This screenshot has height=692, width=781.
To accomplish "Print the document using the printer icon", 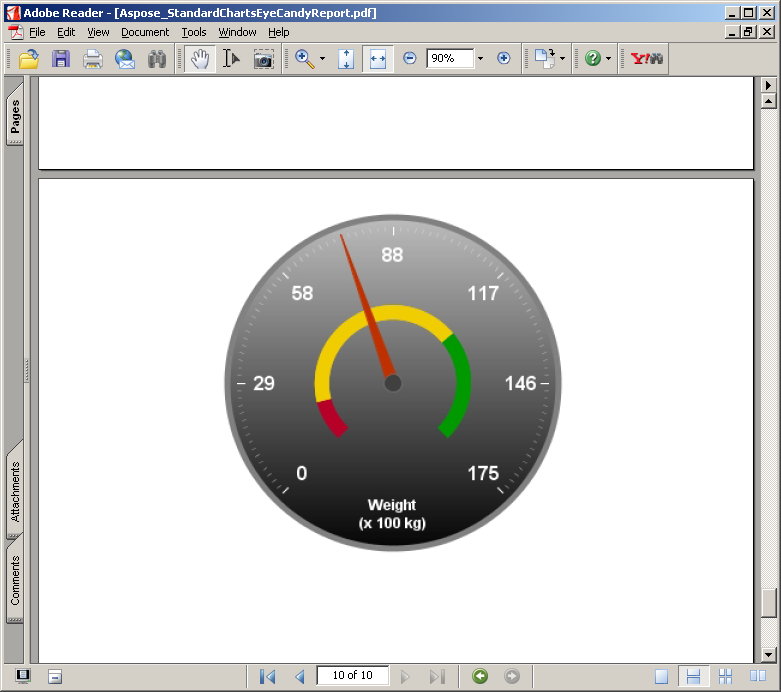I will pos(93,59).
